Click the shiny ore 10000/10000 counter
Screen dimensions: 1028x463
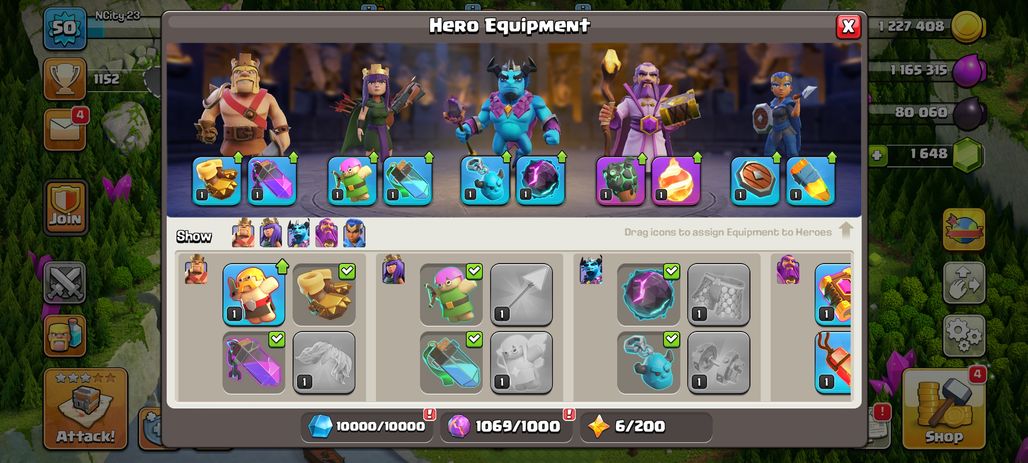367,426
